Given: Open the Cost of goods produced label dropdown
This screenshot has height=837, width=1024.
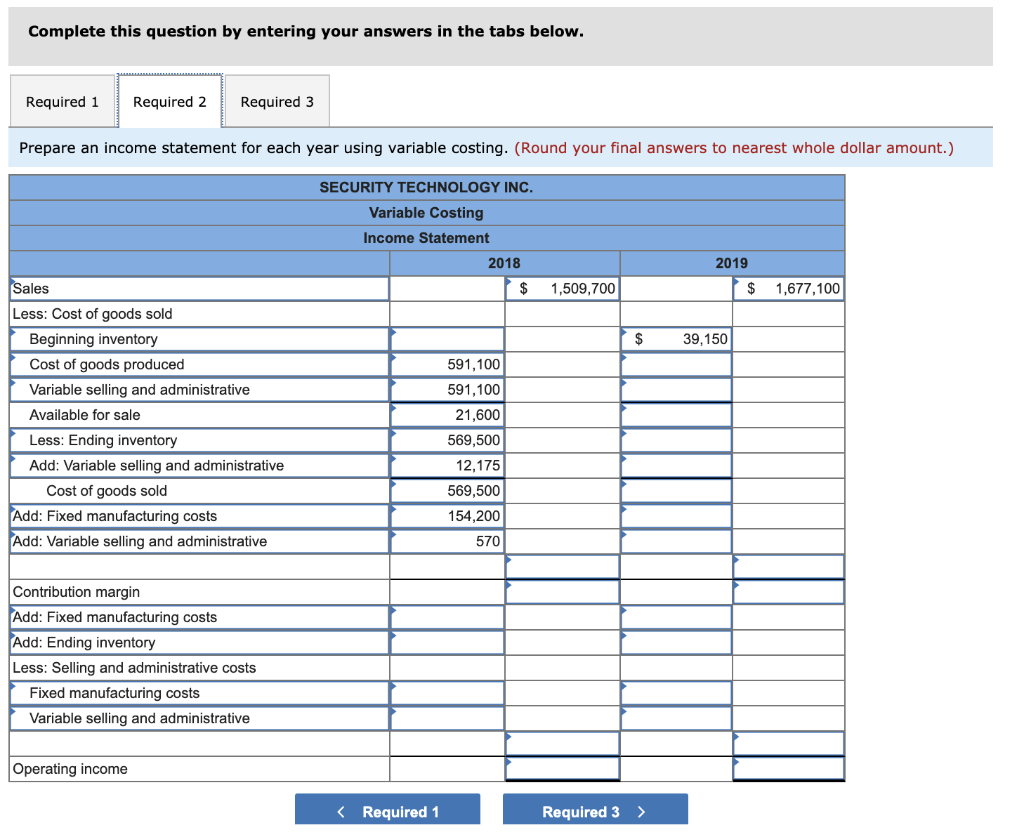Looking at the screenshot, I should [x=200, y=364].
